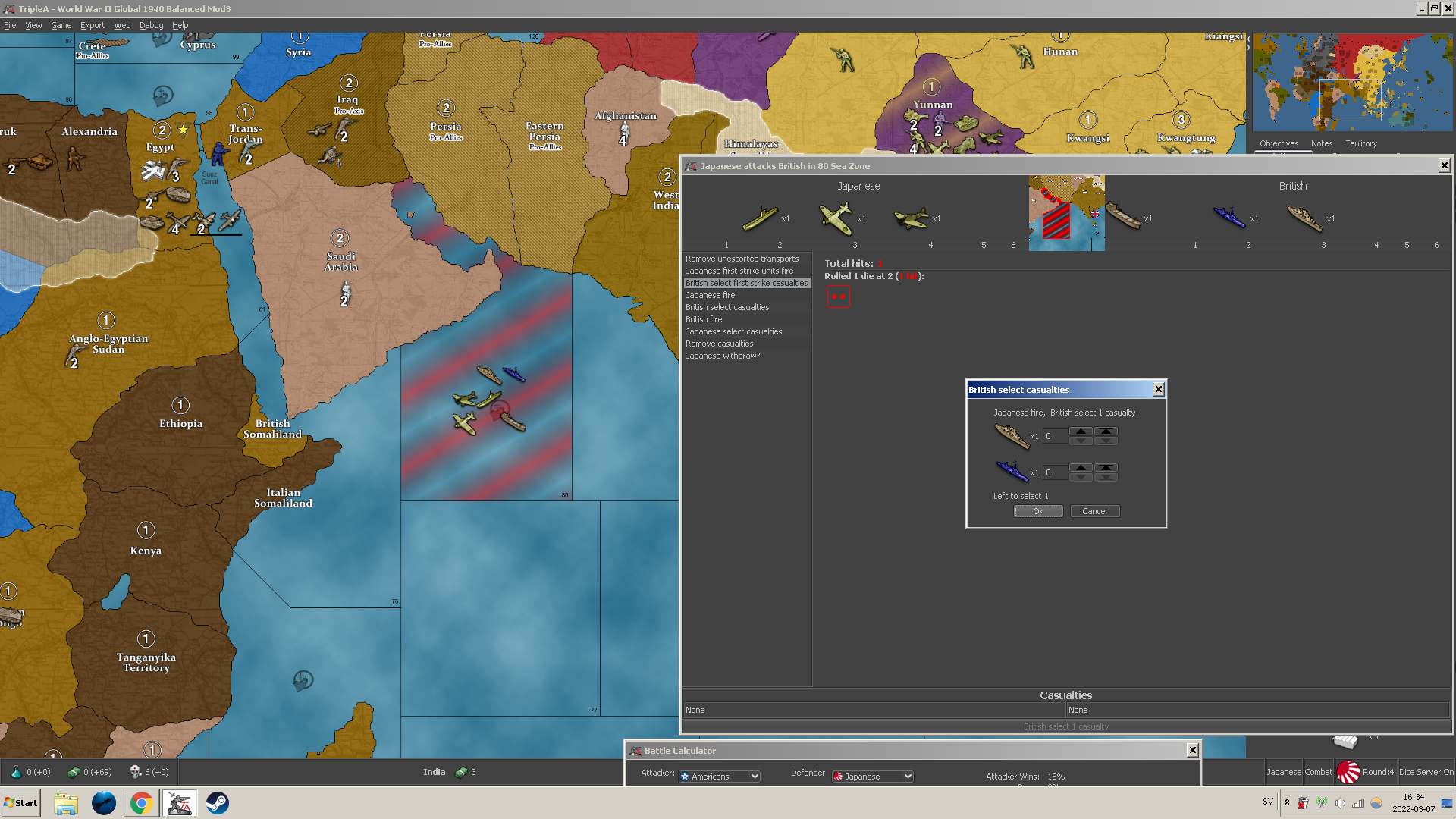Click the British transport unit in battle panel
This screenshot has height=819, width=1456.
[x=1123, y=215]
